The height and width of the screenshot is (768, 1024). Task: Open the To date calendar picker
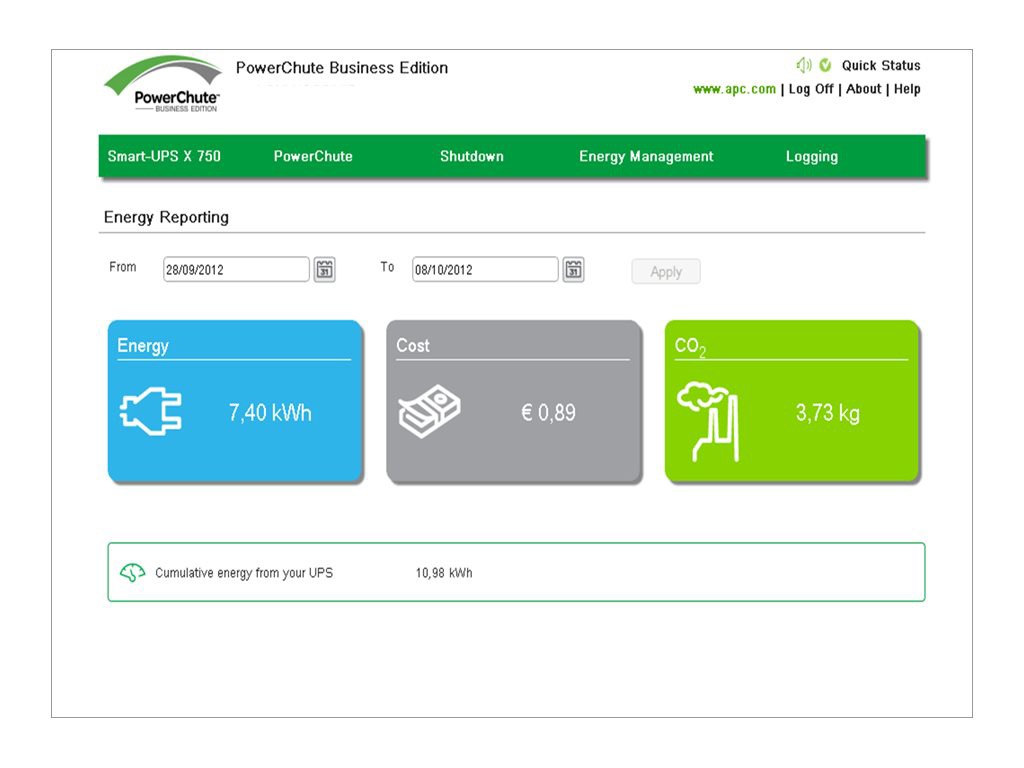coord(573,269)
